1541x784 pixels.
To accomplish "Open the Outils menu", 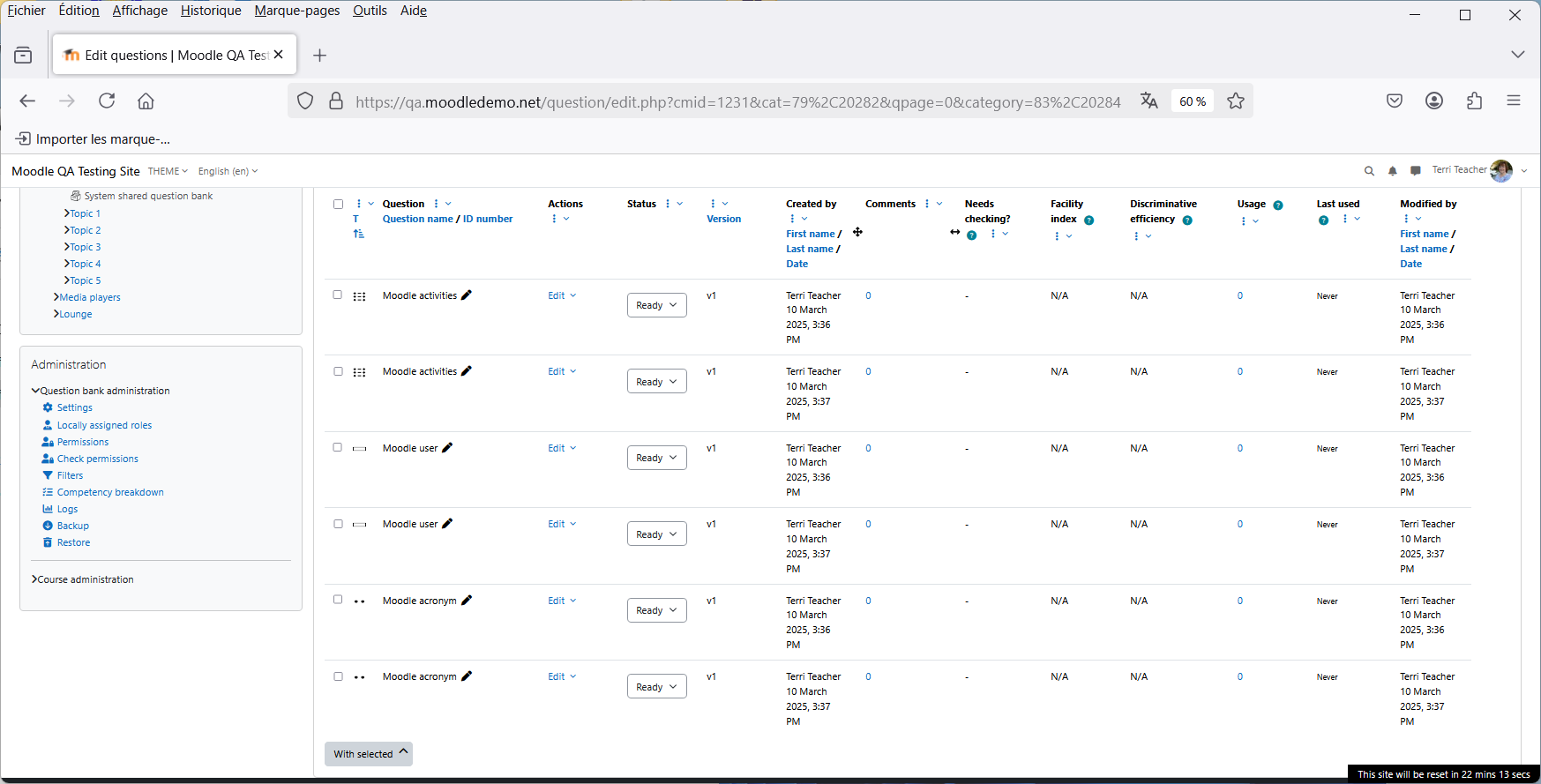I will coord(370,11).
